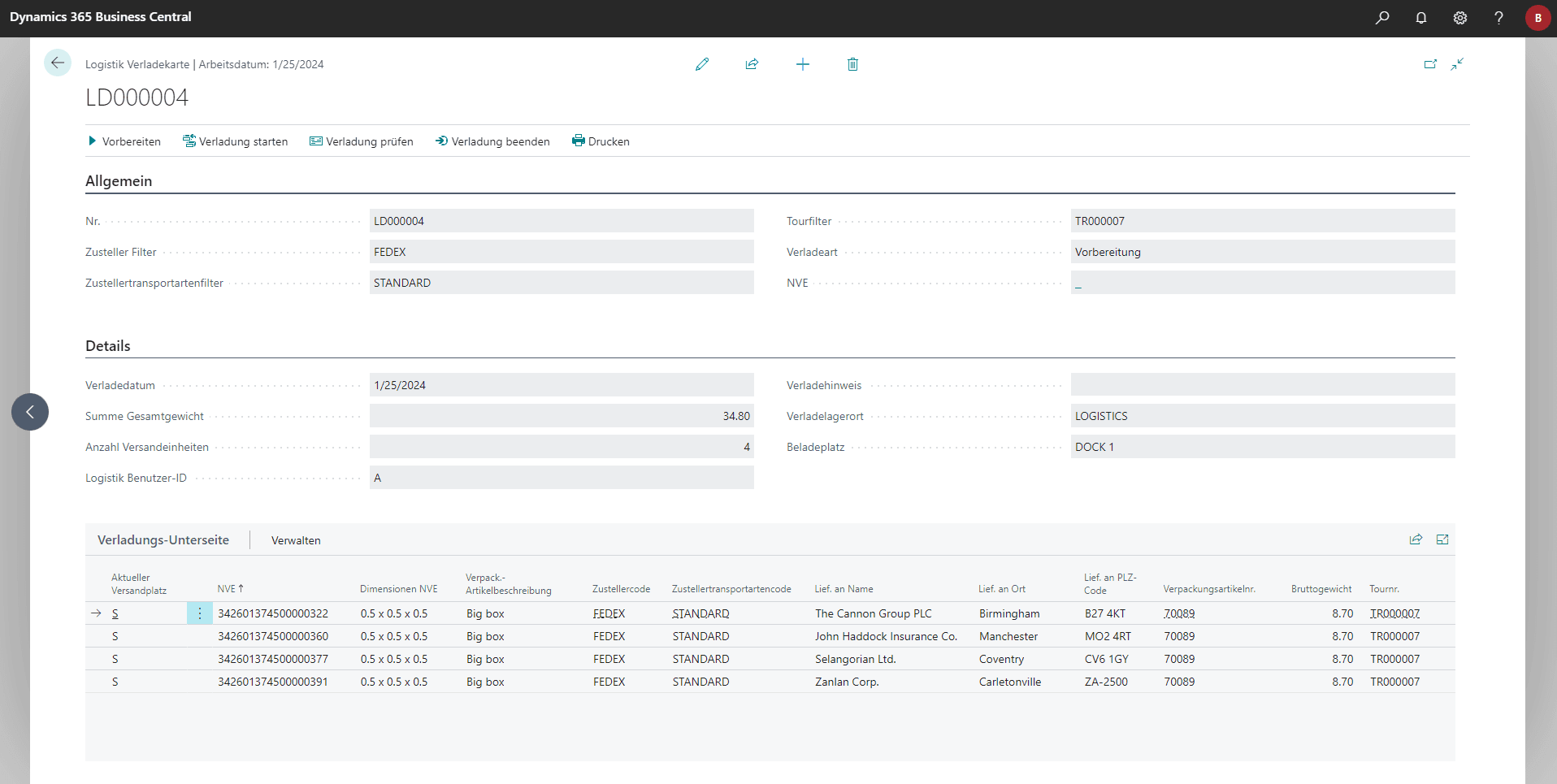Click Beladeplatz field DOCK 1
Image resolution: width=1557 pixels, height=784 pixels.
tap(1263, 447)
